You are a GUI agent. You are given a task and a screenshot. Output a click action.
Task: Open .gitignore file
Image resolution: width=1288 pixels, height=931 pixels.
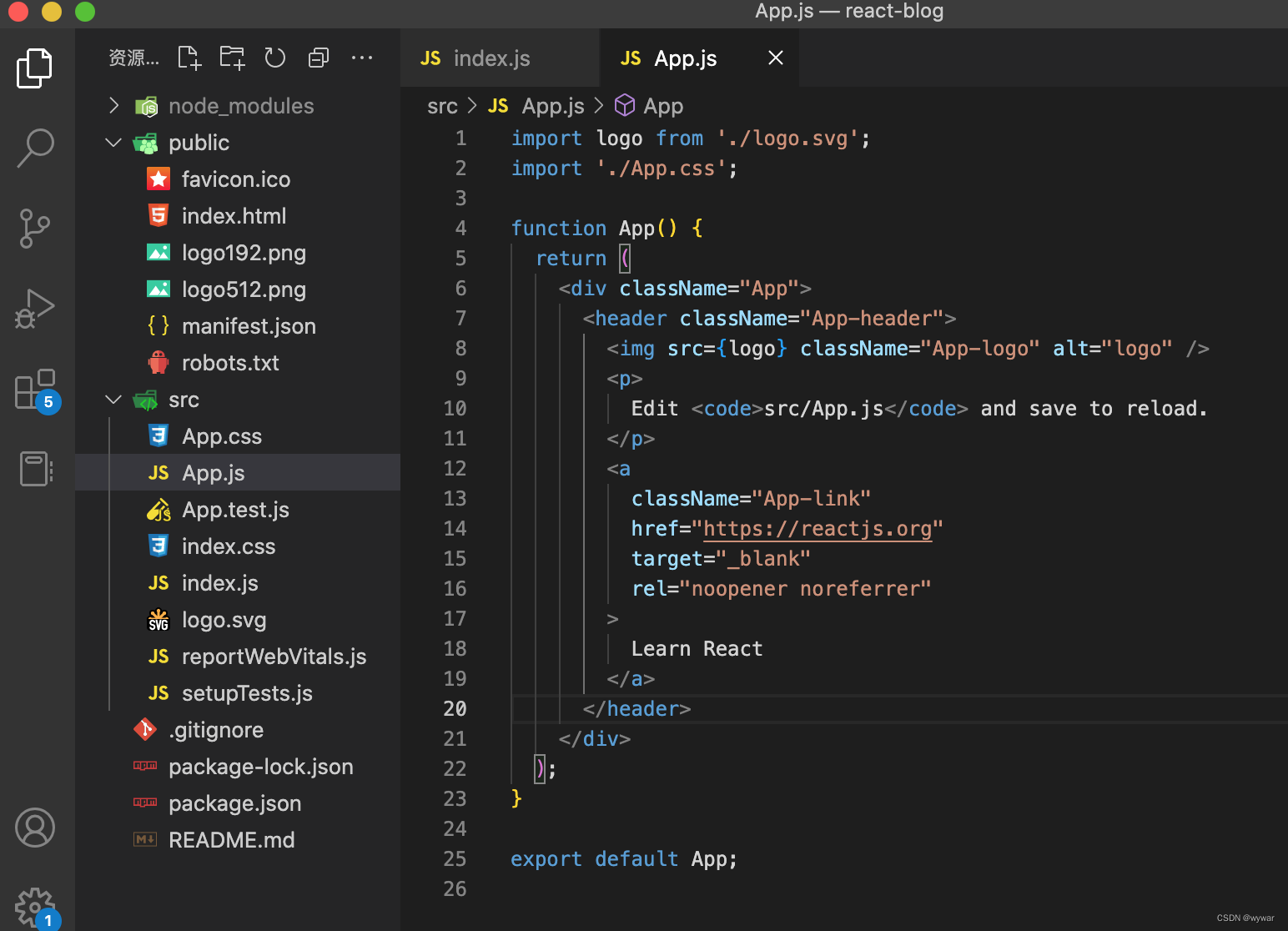pos(238,730)
